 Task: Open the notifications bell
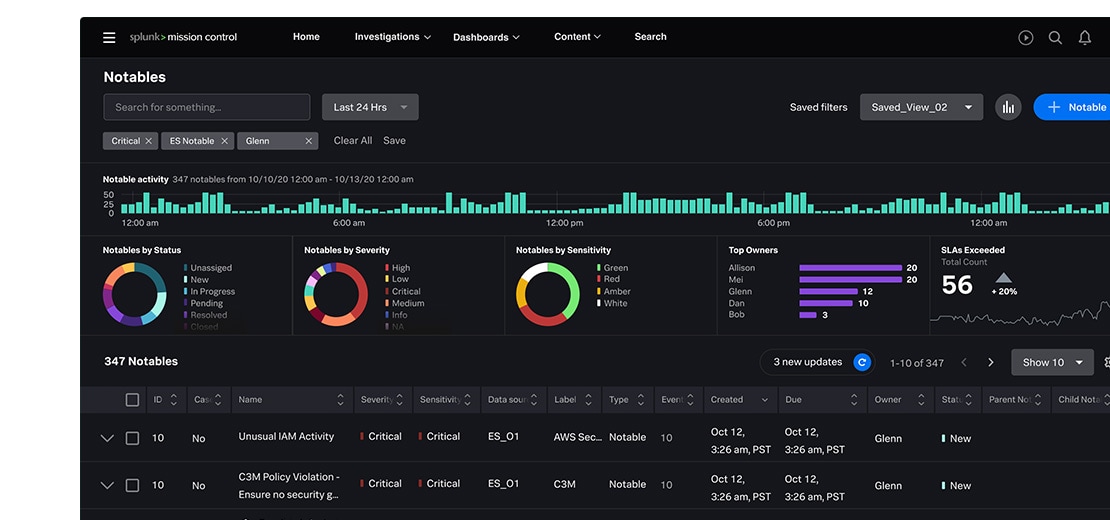pyautogui.click(x=1085, y=38)
